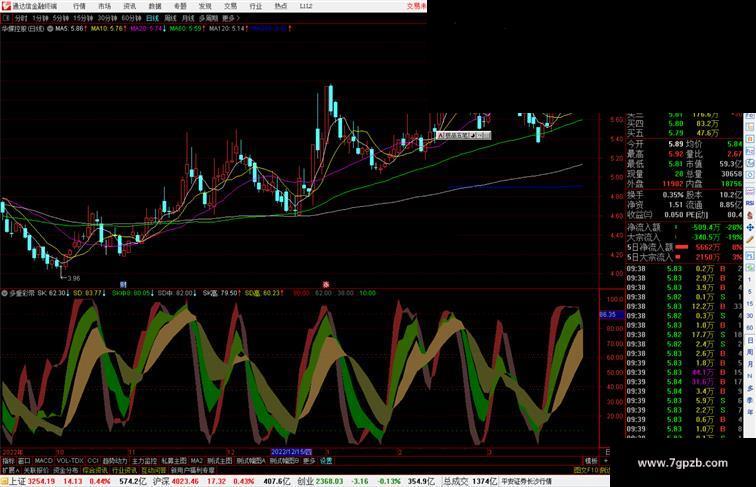Click the 模板 template button

pyautogui.click(x=591, y=461)
